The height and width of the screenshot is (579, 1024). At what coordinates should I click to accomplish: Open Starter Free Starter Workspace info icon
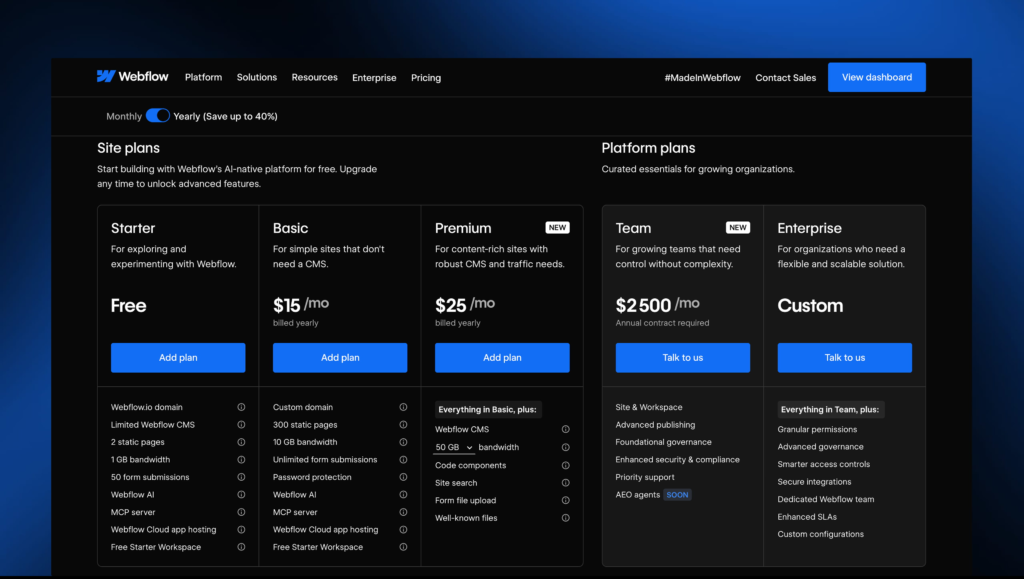pyautogui.click(x=241, y=547)
